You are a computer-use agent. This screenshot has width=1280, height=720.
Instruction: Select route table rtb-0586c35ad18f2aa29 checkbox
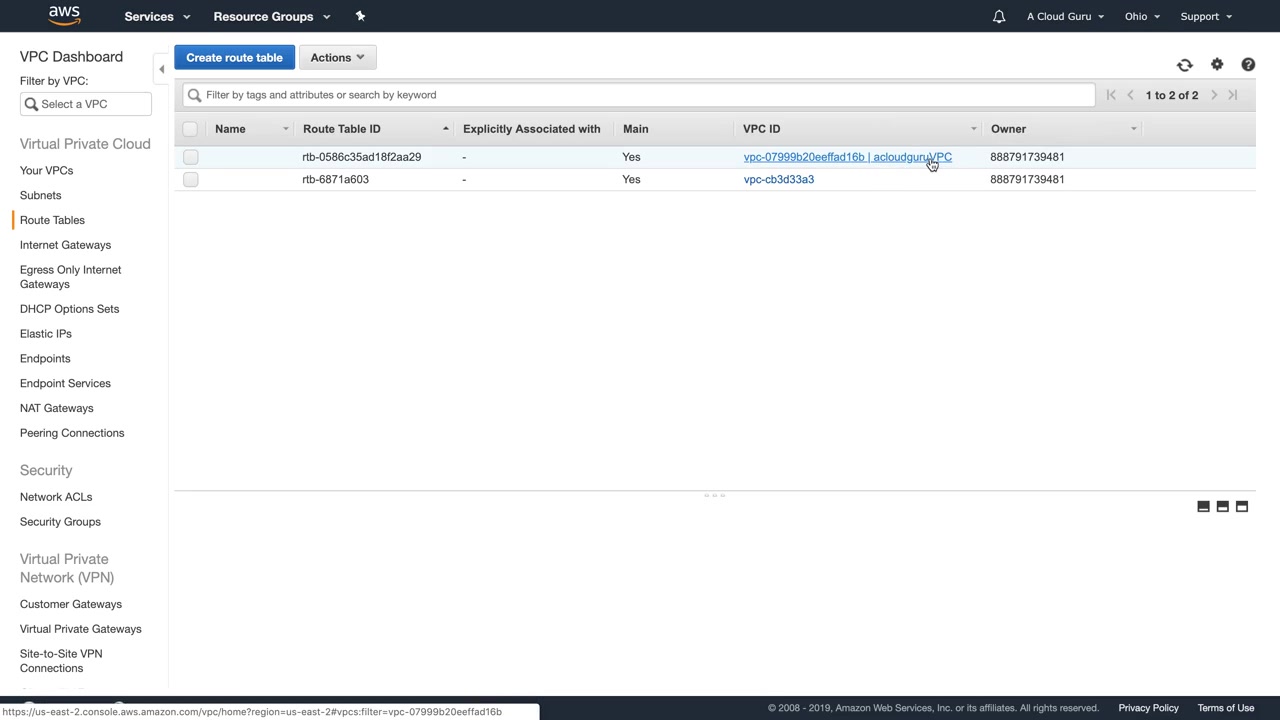[x=190, y=157]
